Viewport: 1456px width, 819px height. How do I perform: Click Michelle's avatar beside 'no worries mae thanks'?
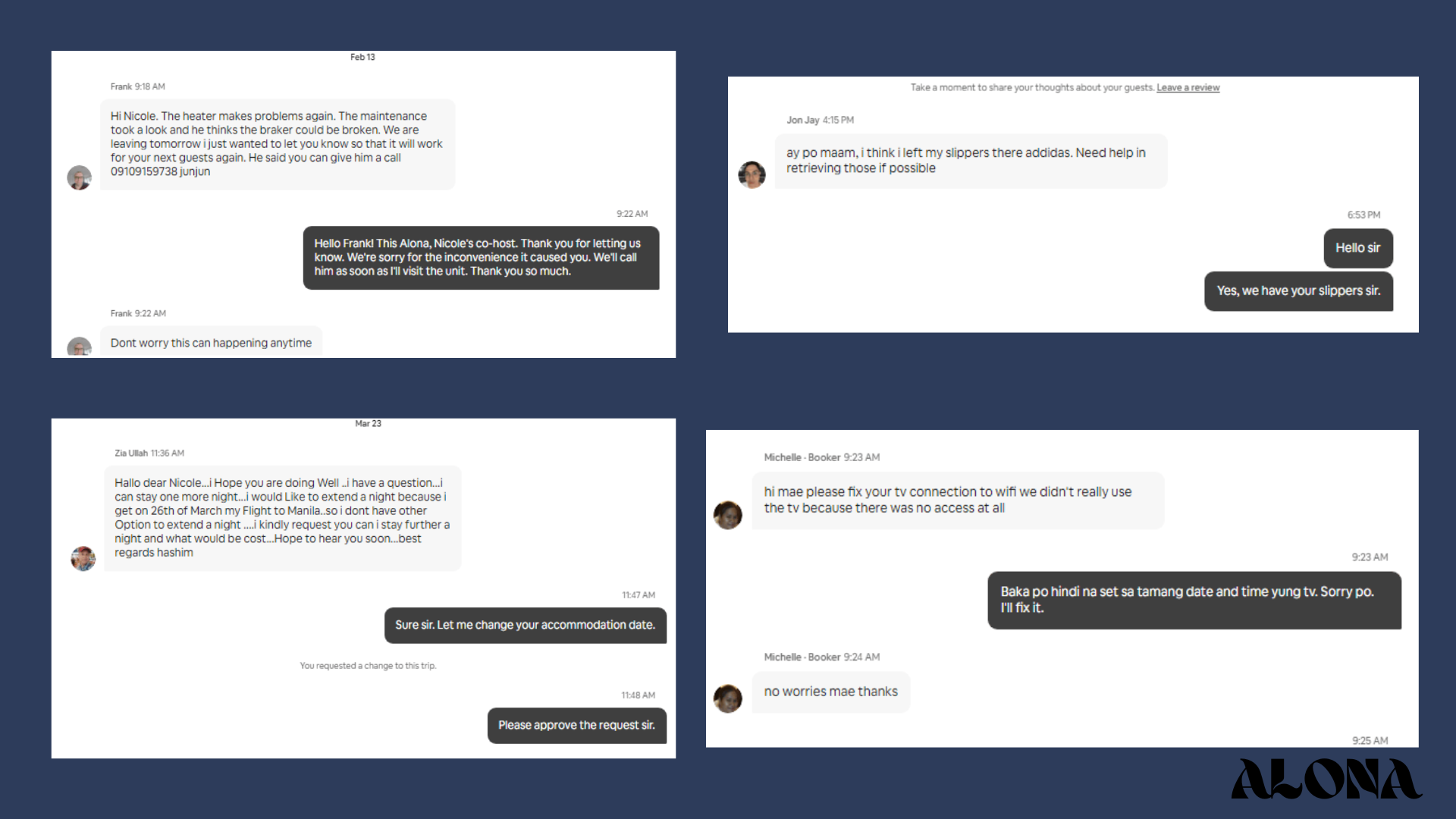coord(728,698)
